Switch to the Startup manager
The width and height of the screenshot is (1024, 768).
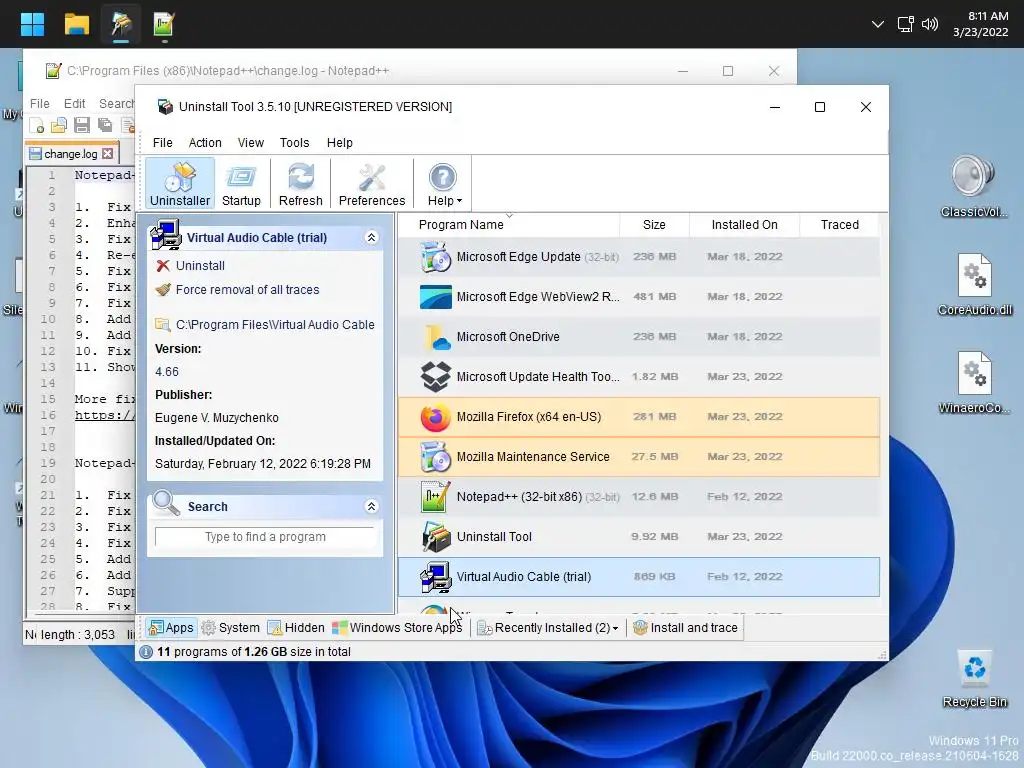(241, 184)
